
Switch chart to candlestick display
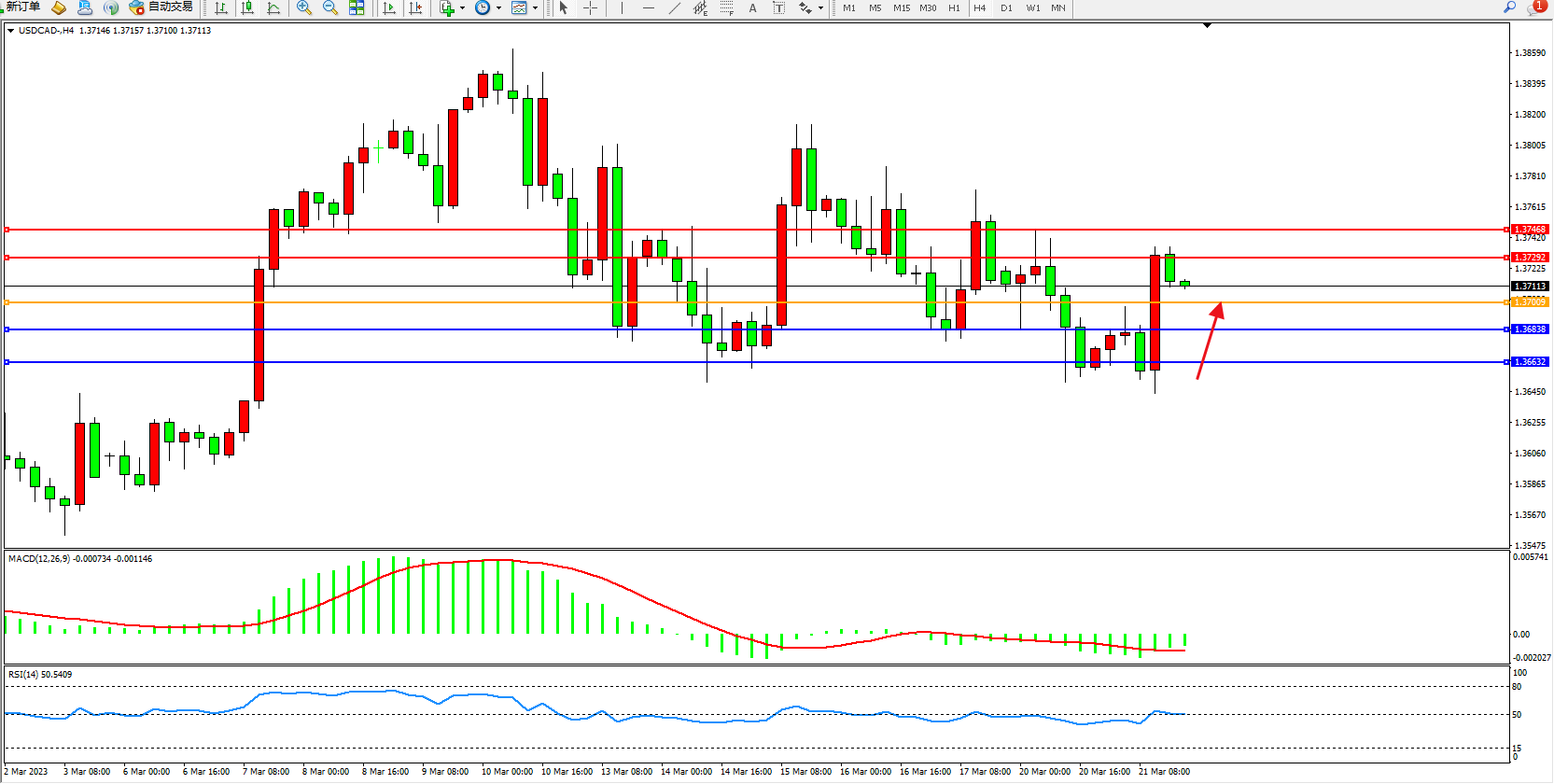(247, 7)
